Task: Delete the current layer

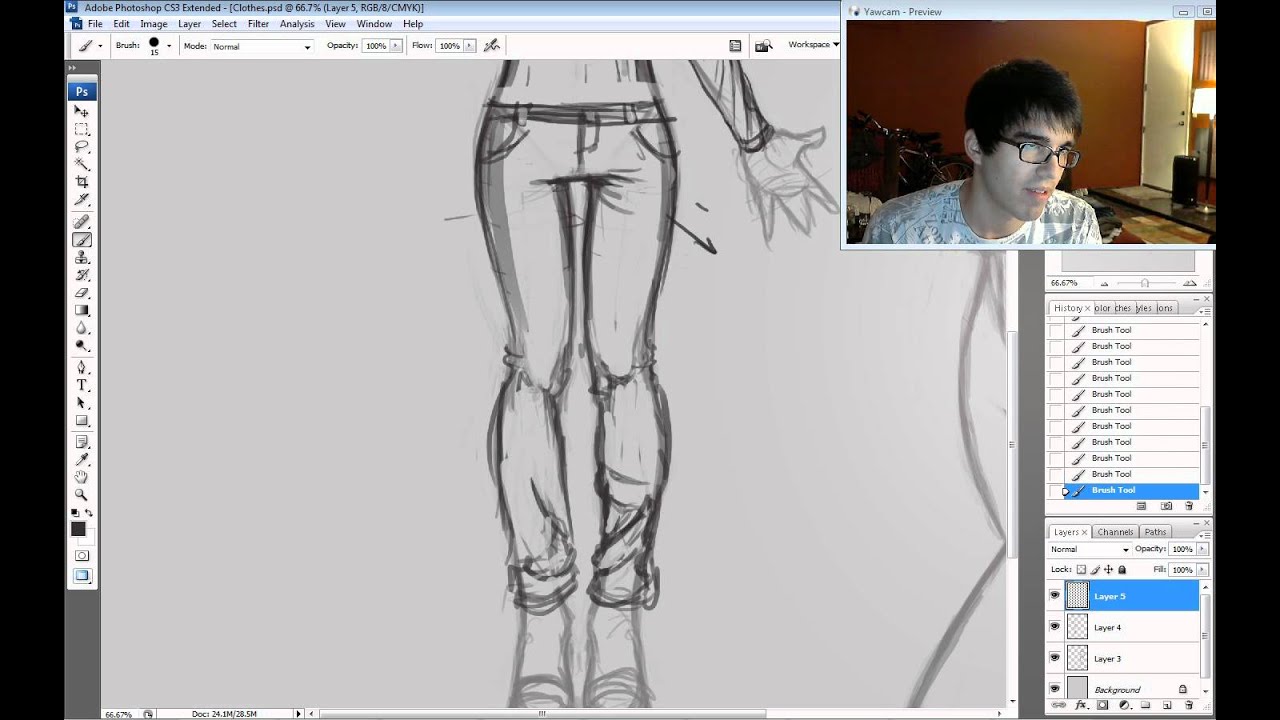Action: [1189, 705]
